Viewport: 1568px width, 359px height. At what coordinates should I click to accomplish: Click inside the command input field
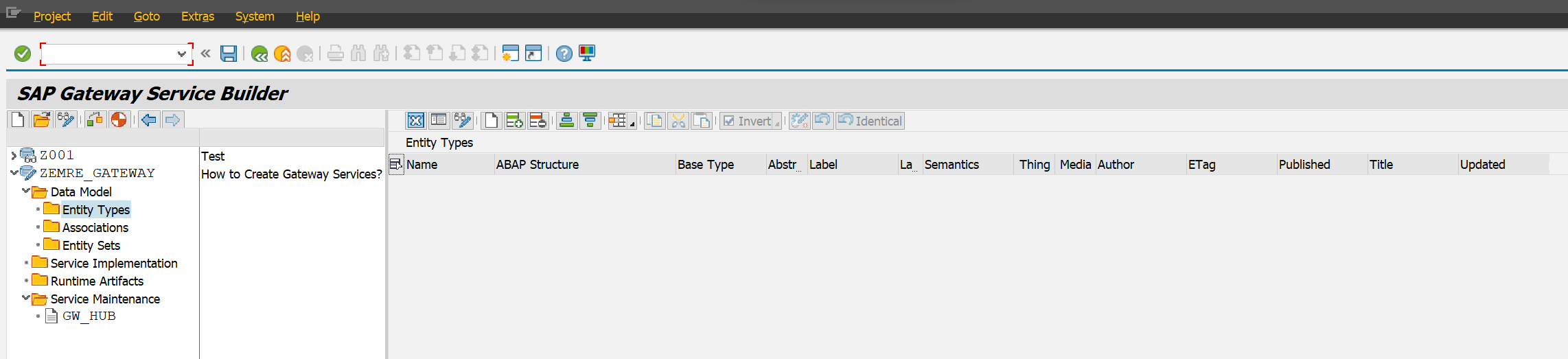(110, 54)
